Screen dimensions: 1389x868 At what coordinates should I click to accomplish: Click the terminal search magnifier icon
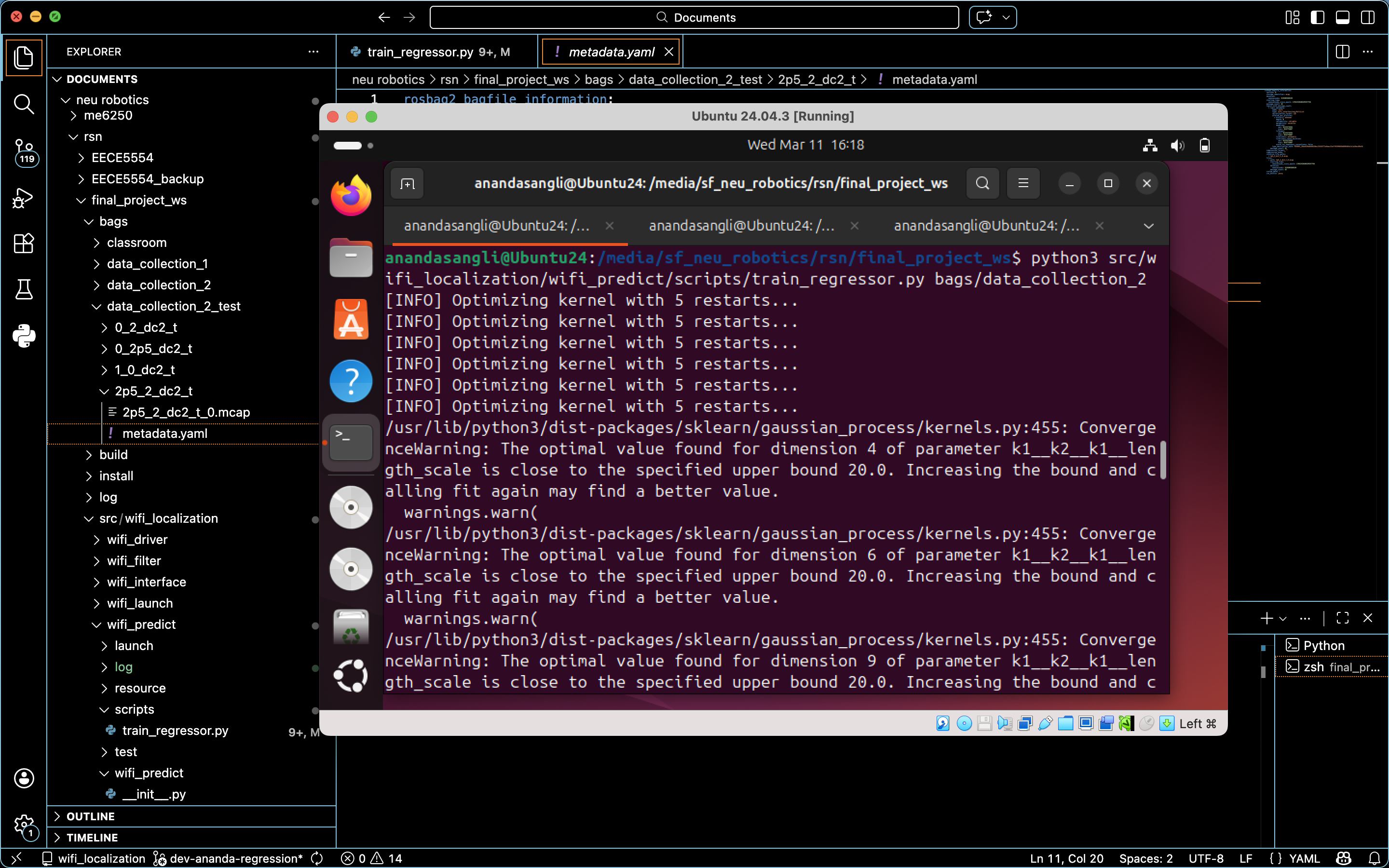pyautogui.click(x=982, y=183)
